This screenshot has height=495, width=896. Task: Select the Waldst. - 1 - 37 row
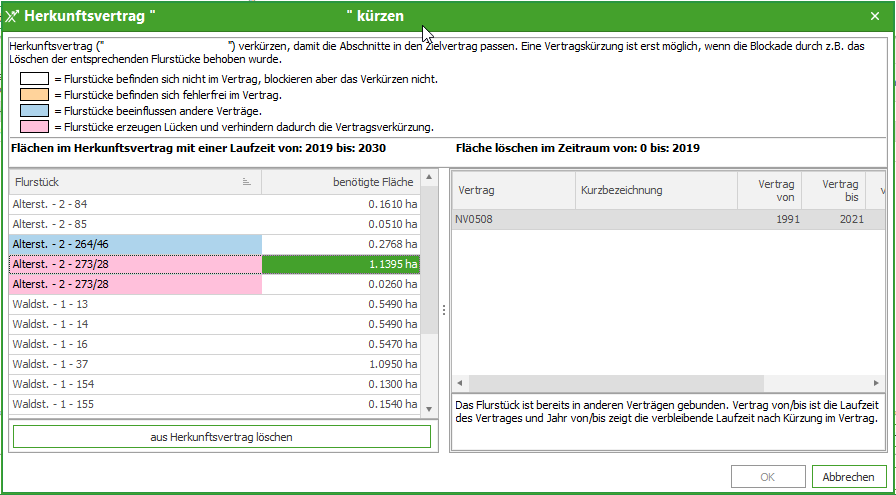pos(135,364)
